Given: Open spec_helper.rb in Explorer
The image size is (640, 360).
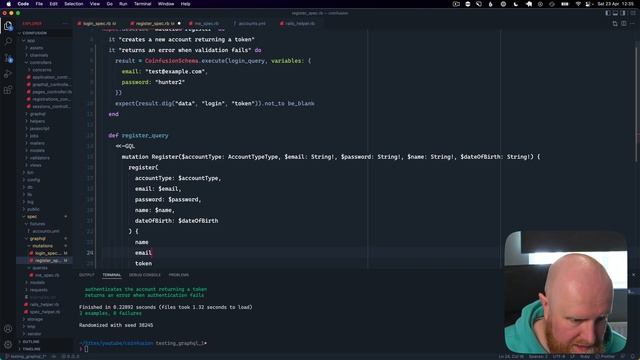Looking at the screenshot, I should pyautogui.click(x=45, y=312).
